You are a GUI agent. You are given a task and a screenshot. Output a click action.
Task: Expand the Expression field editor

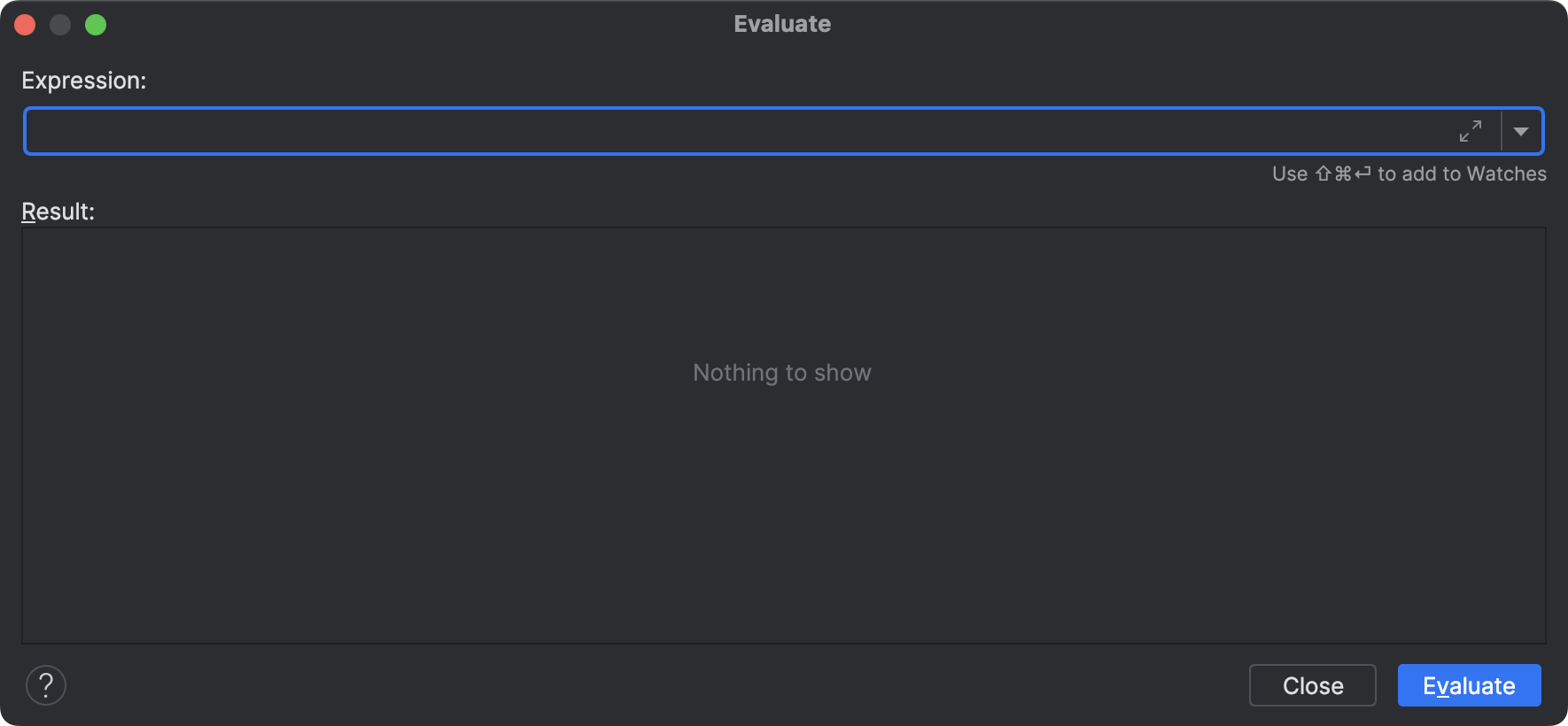(x=1471, y=131)
